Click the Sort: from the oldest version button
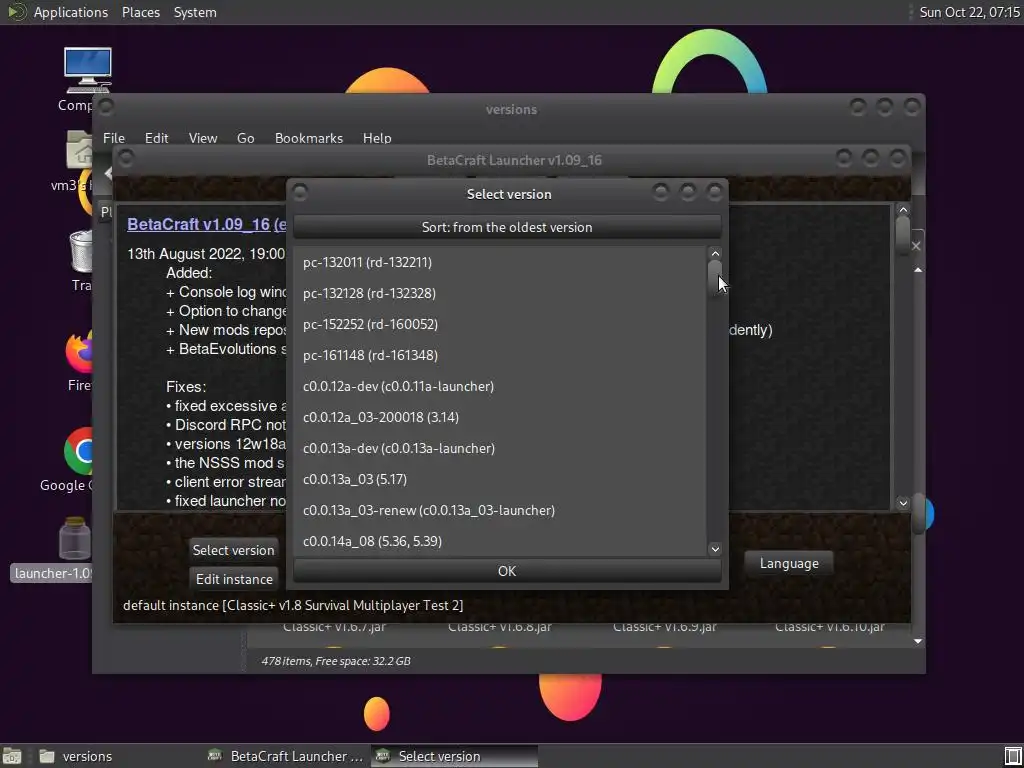The image size is (1024, 768). 507,227
